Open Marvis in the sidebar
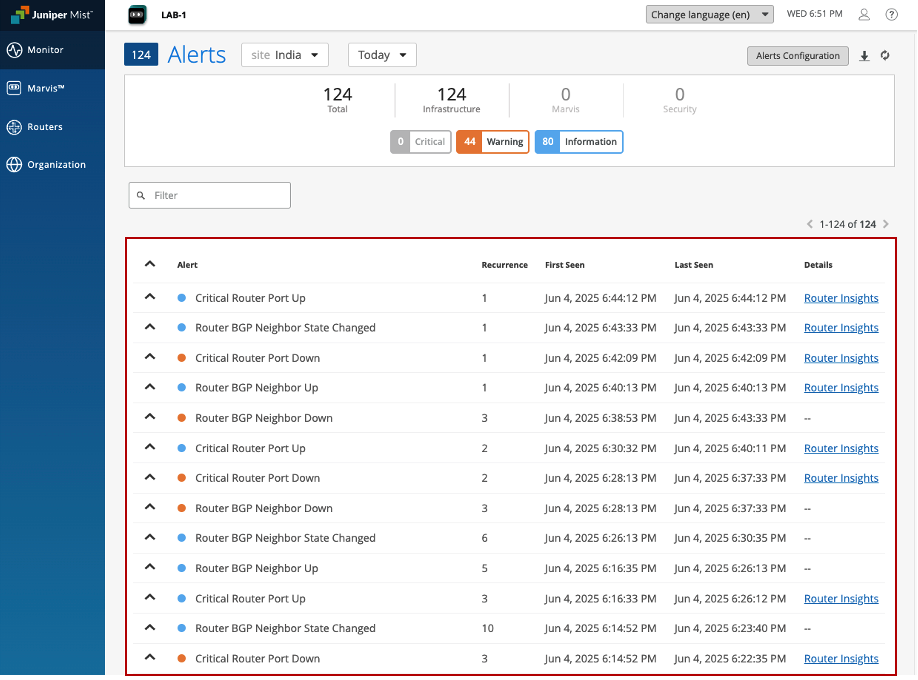The height and width of the screenshot is (680, 918). (x=45, y=88)
